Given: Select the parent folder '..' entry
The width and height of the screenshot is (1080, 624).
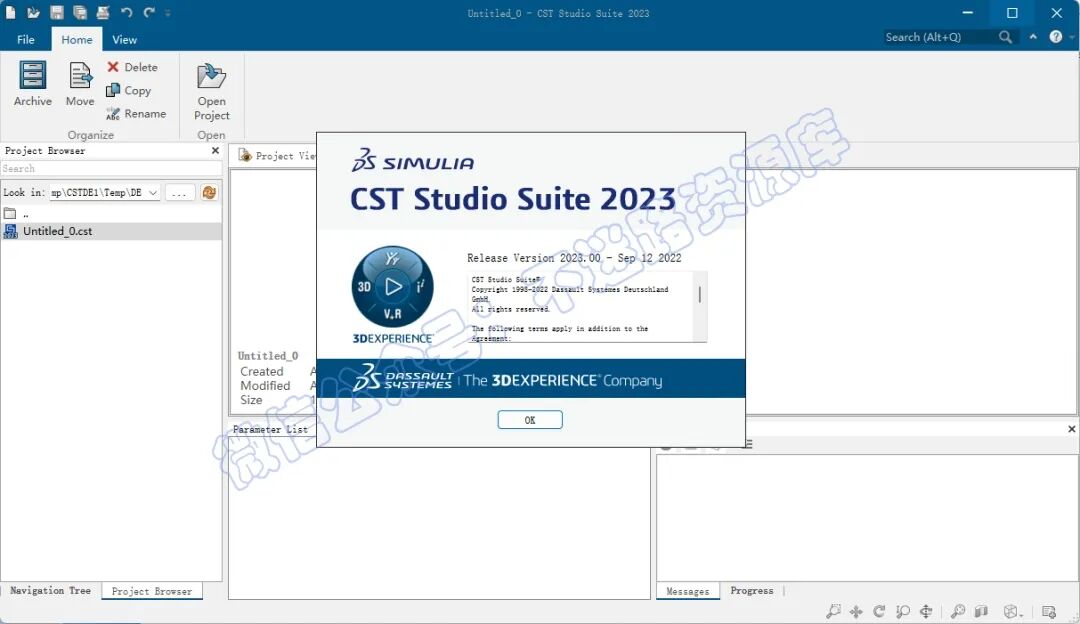Looking at the screenshot, I should (x=111, y=214).
